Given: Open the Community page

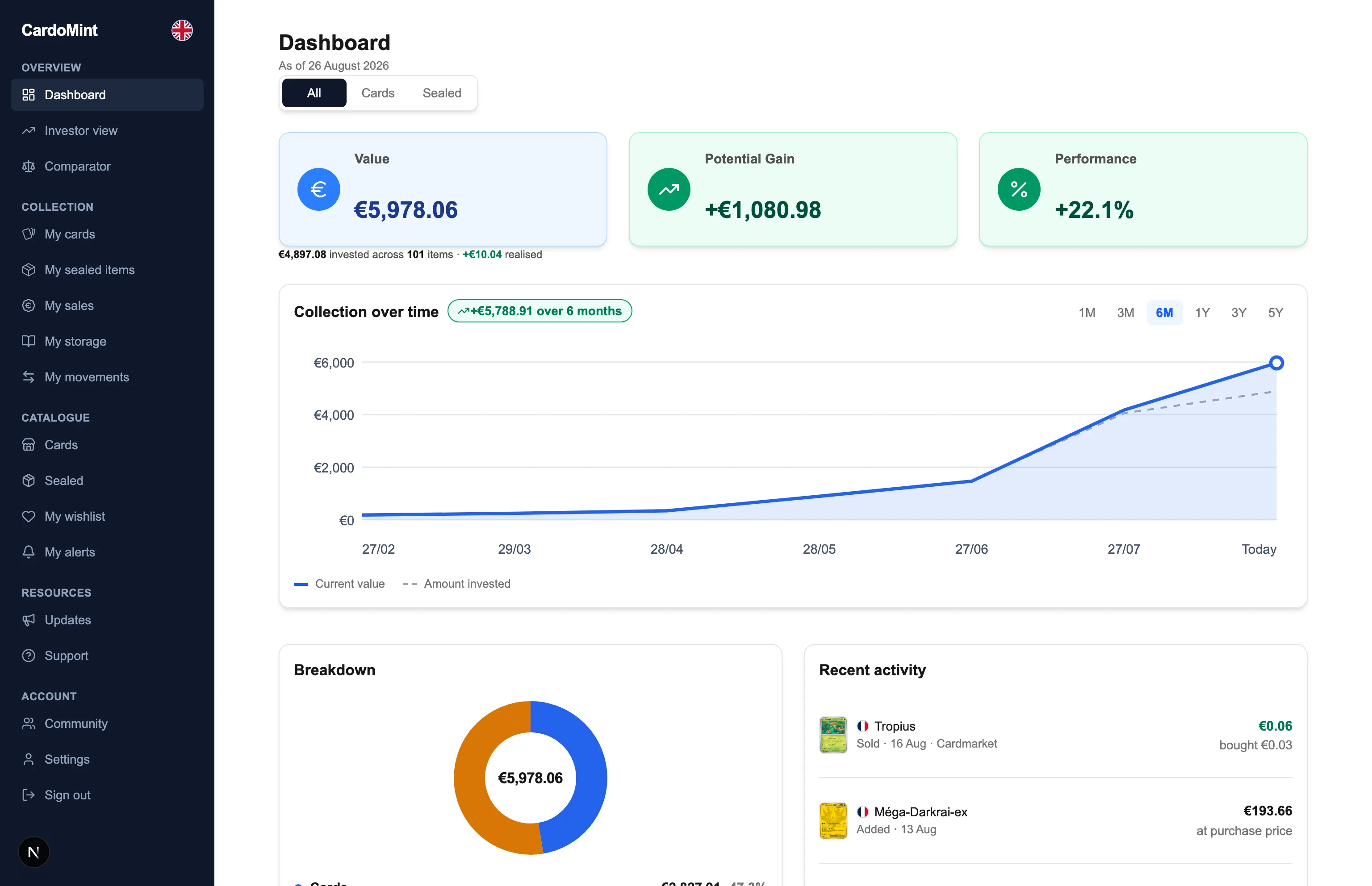Looking at the screenshot, I should point(107,723).
